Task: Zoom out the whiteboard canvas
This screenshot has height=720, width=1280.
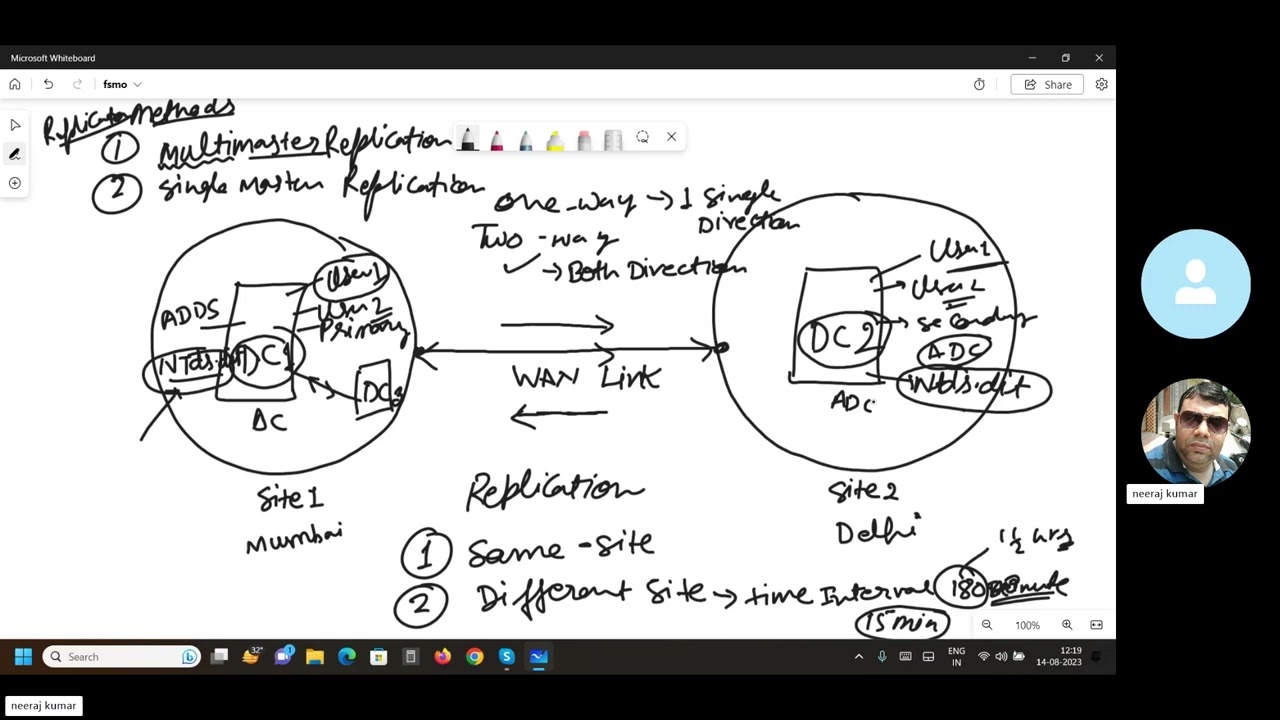Action: tap(987, 625)
